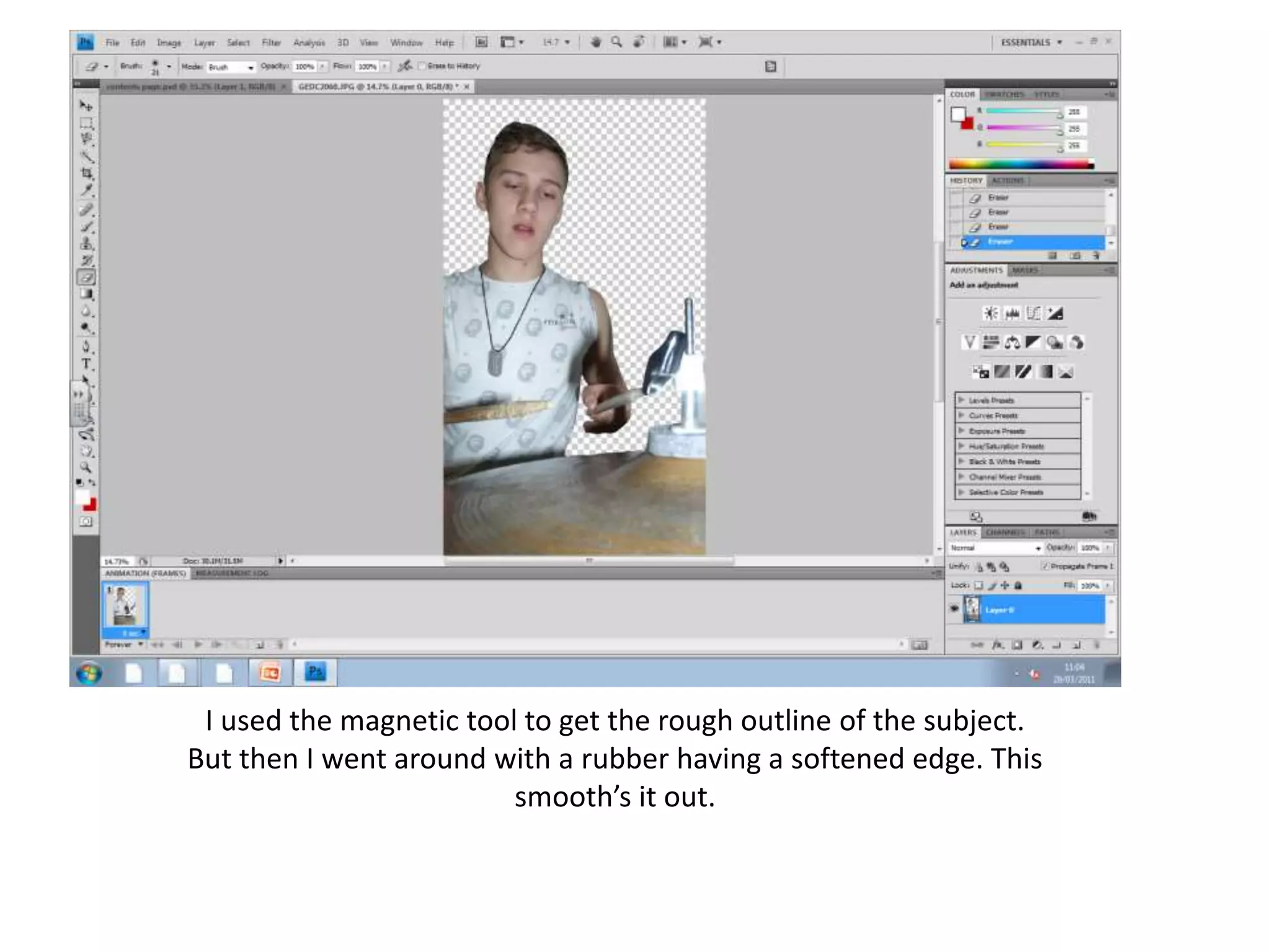Select the Clone Stamp tool
Viewport: 1270px width, 952px height.
pos(87,244)
